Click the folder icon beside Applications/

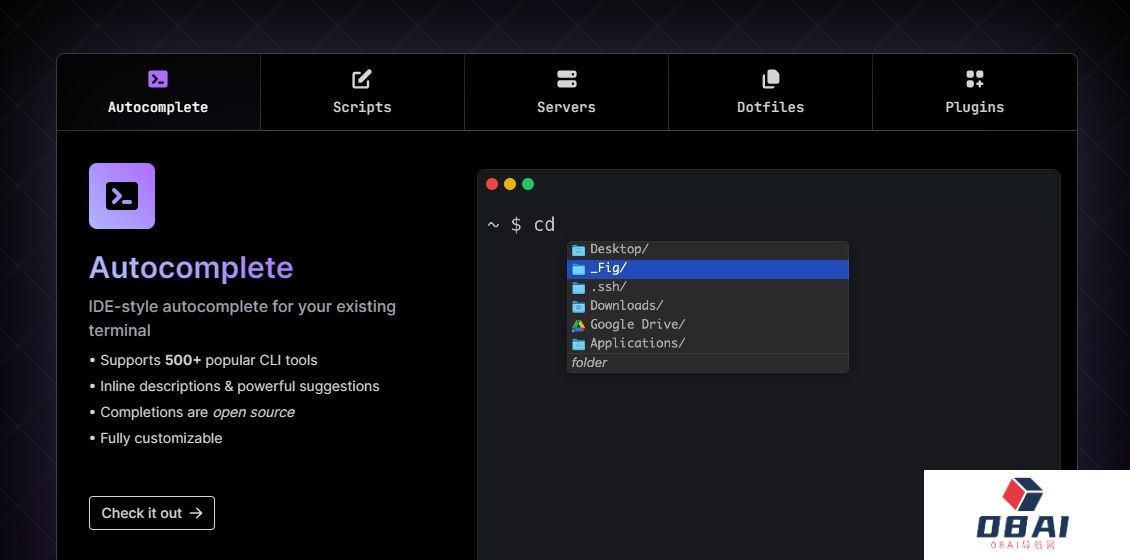[x=578, y=344]
